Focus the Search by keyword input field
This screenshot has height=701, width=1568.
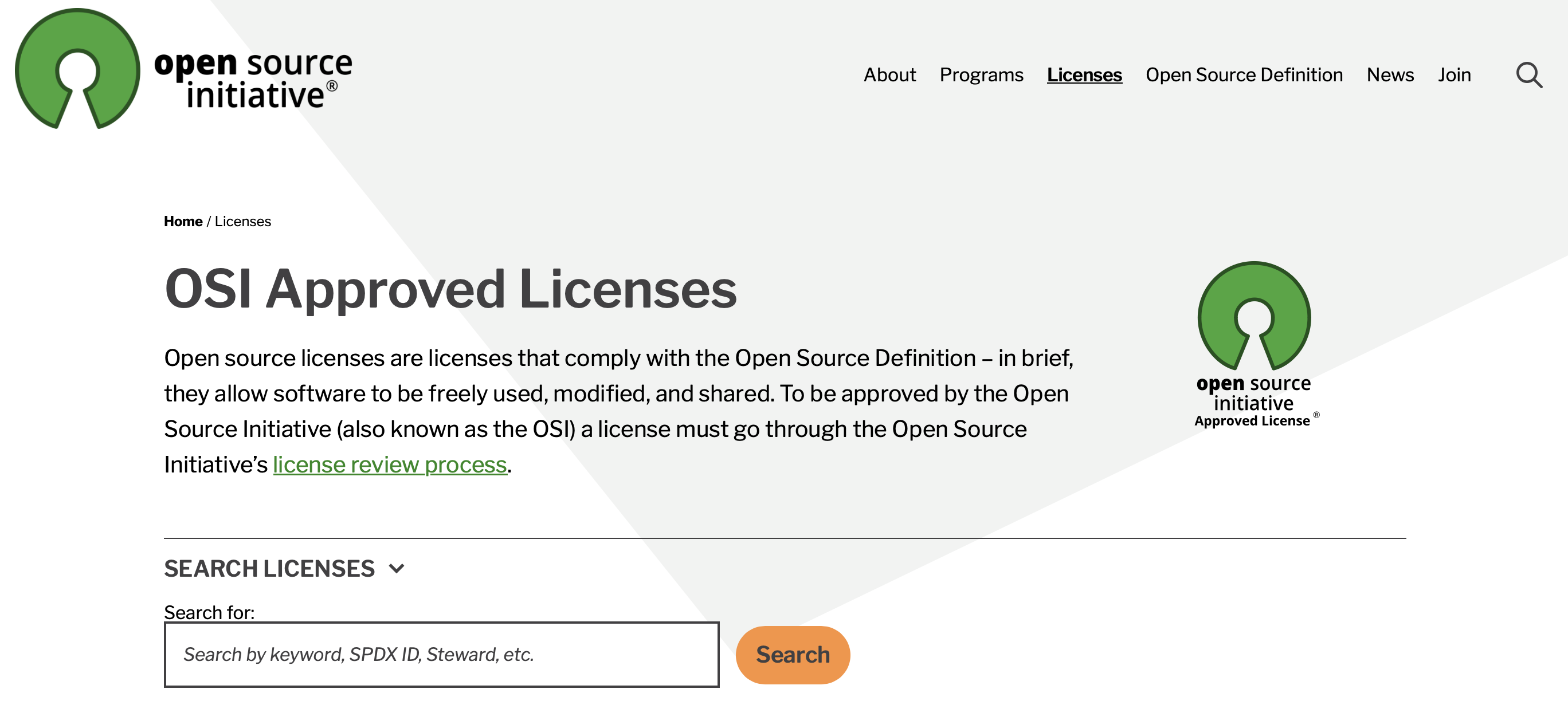[x=441, y=654]
